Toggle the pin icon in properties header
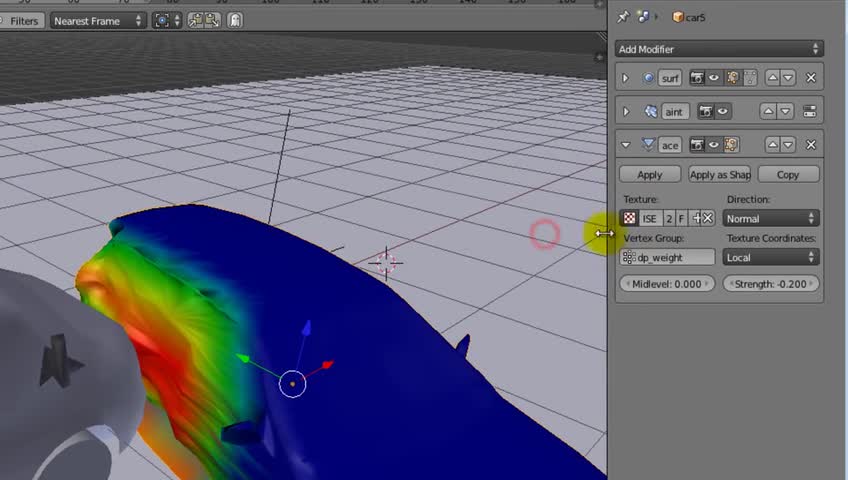Viewport: 848px width, 480px height. point(624,17)
